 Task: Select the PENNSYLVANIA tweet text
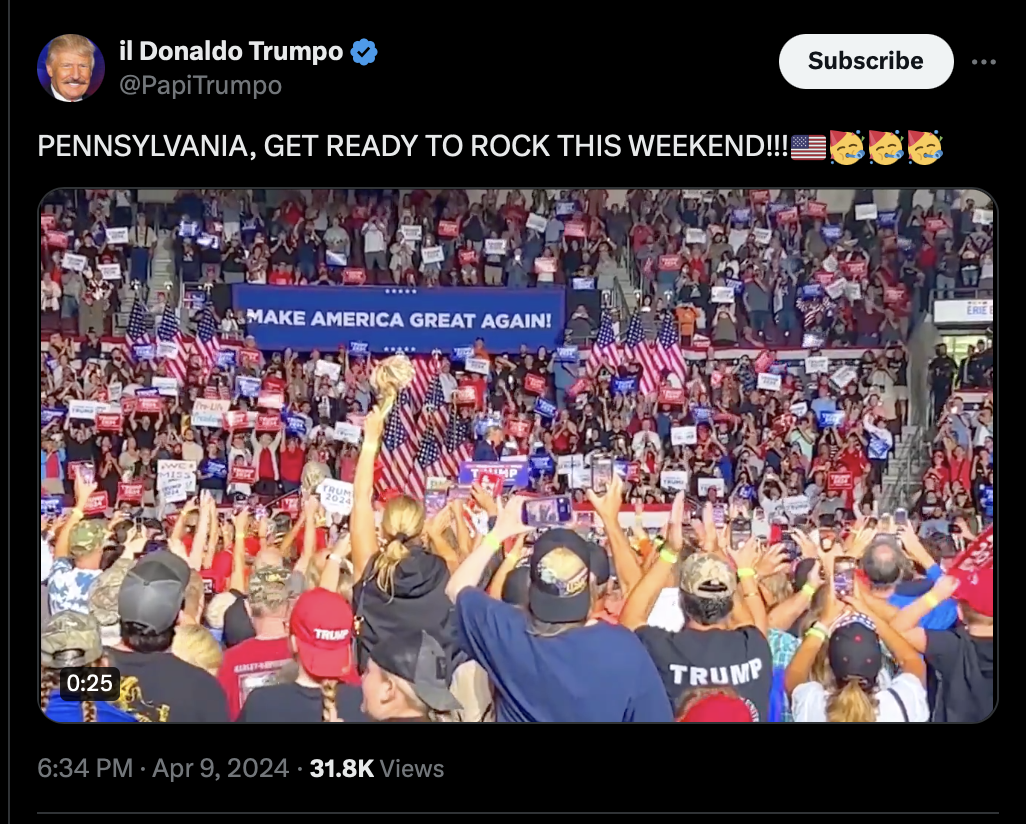413,146
